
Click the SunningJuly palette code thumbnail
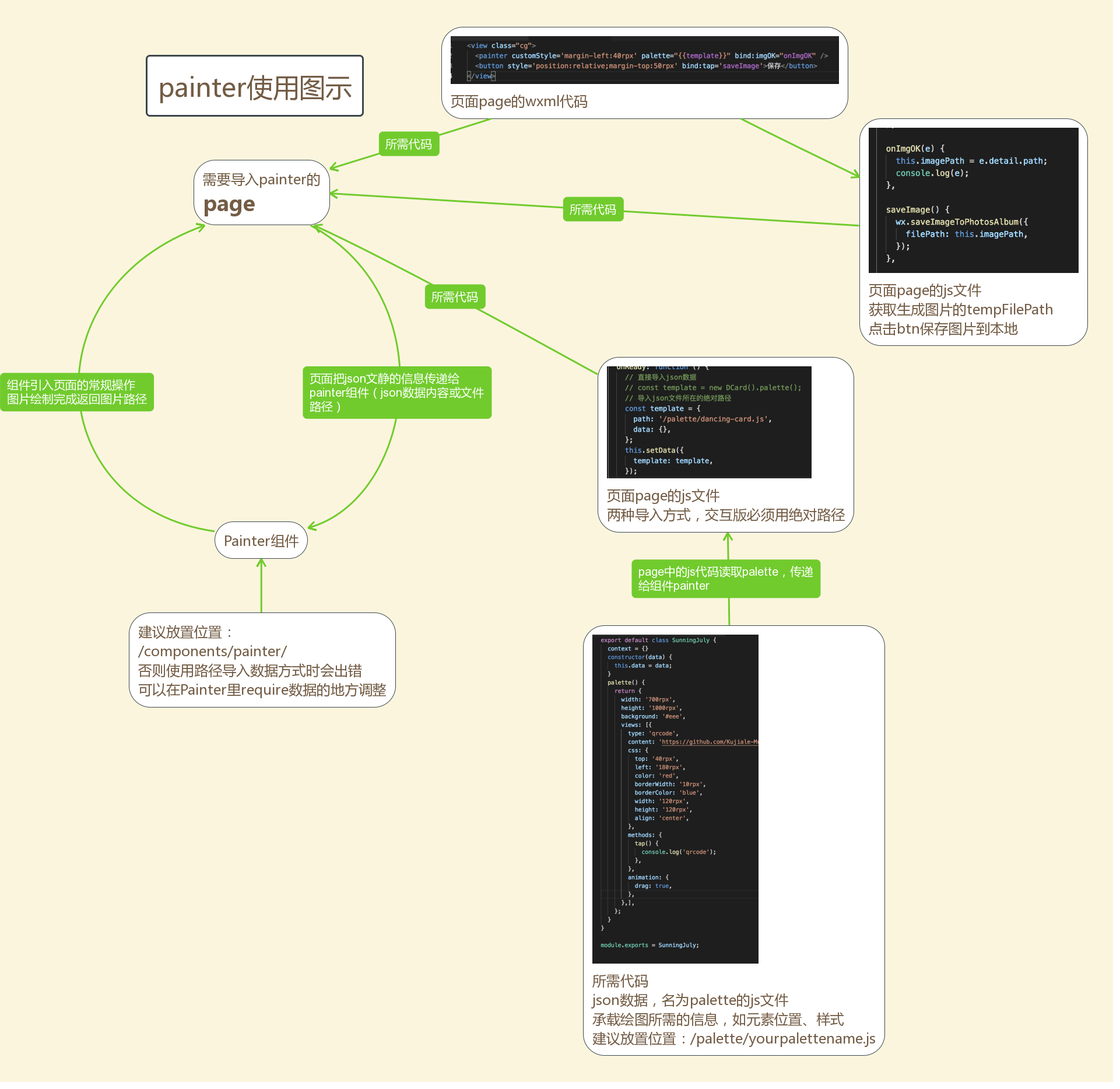(x=675, y=799)
